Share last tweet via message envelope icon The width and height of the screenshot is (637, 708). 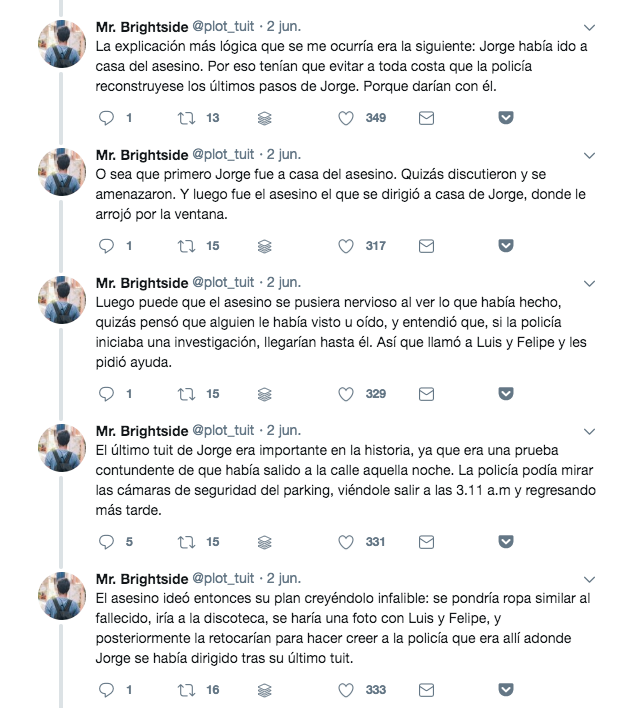click(426, 690)
